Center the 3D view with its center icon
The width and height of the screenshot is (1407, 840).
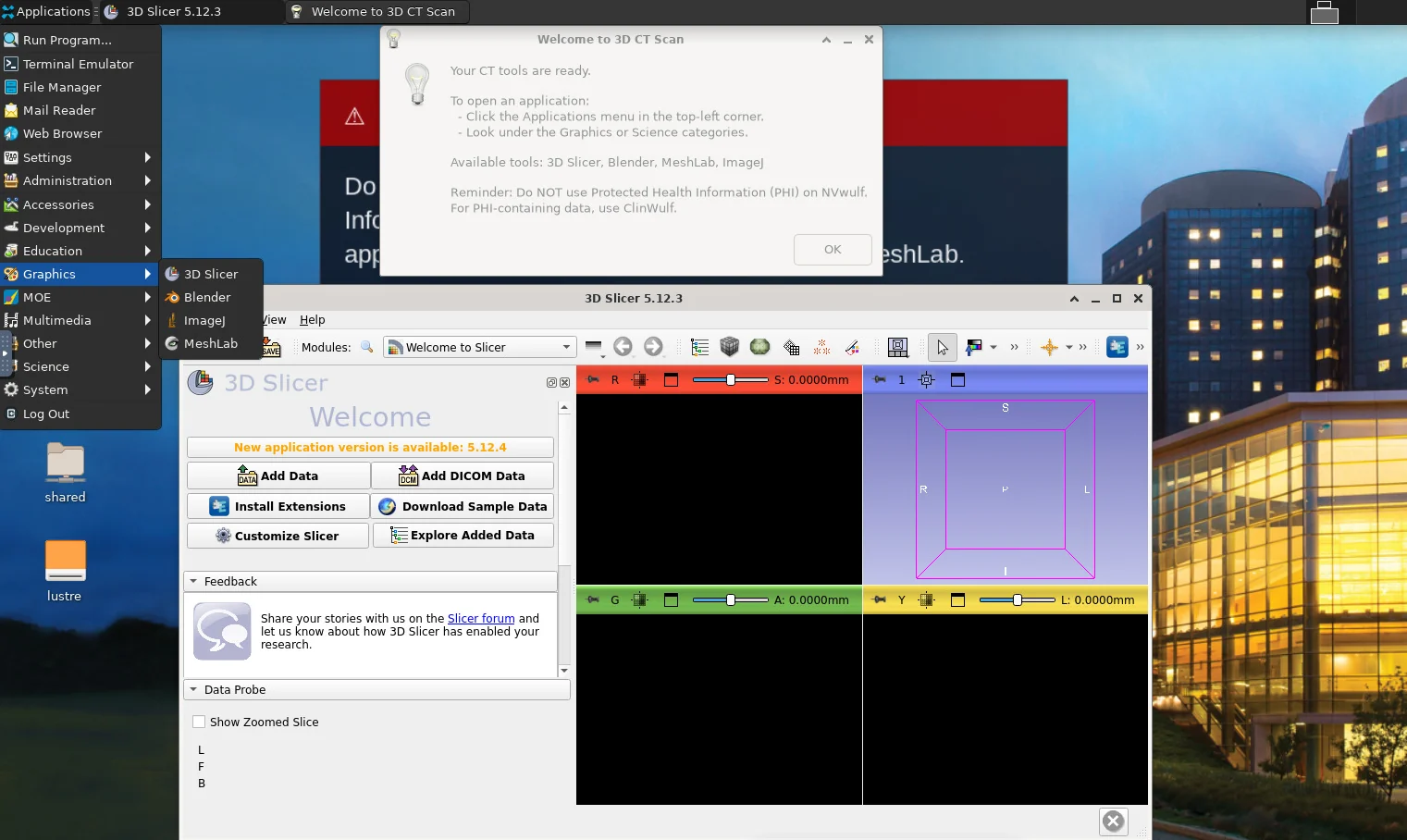(927, 379)
